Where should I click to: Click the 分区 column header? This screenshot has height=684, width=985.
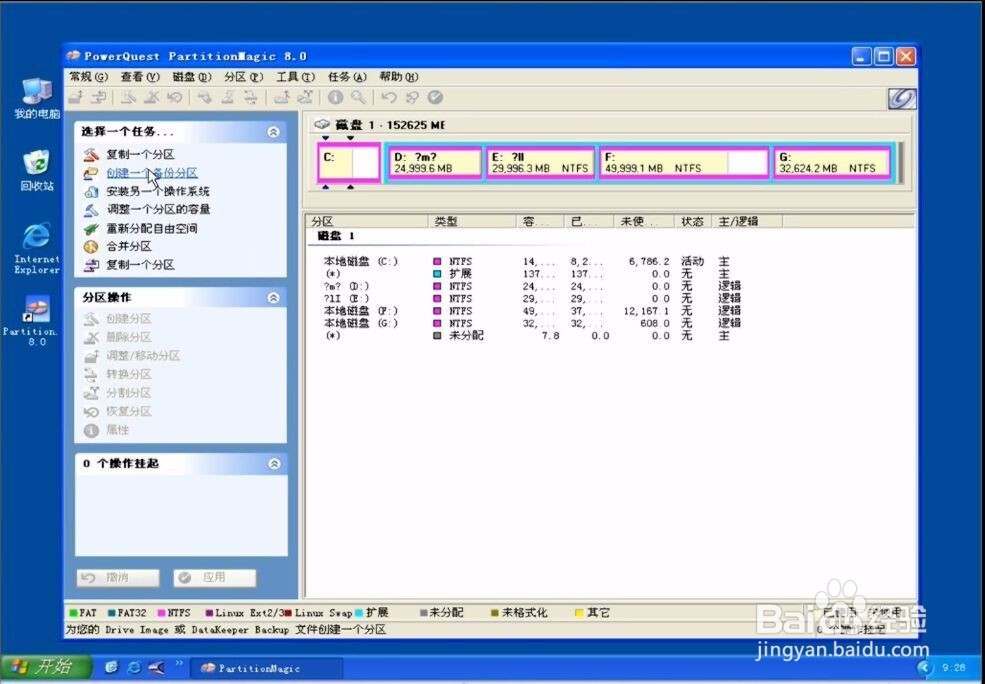tap(367, 221)
